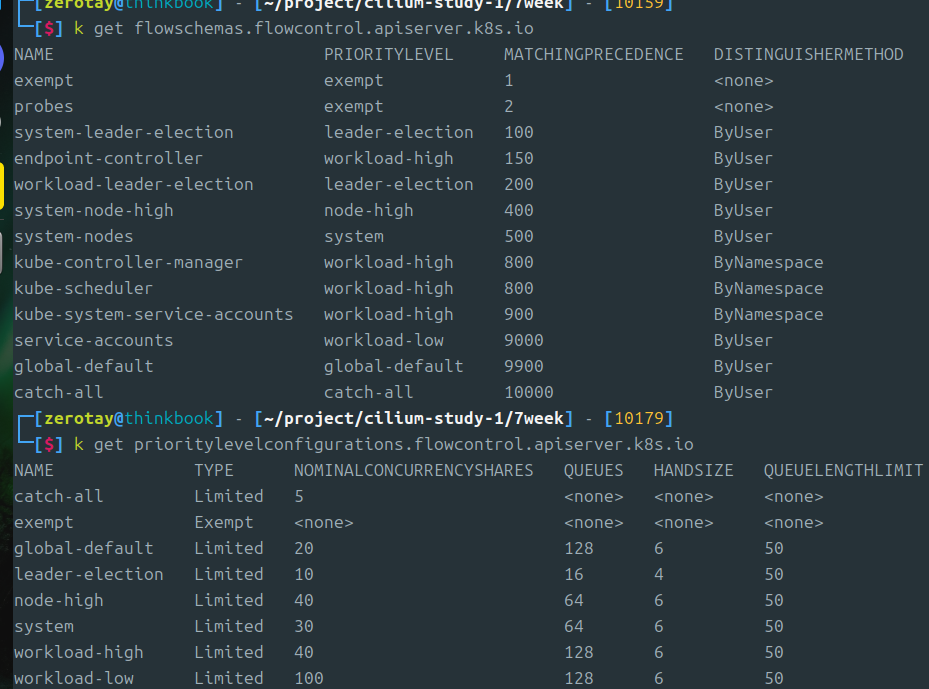The image size is (929, 689).
Task: Click the HANDSIZE column header
Action: point(693,470)
